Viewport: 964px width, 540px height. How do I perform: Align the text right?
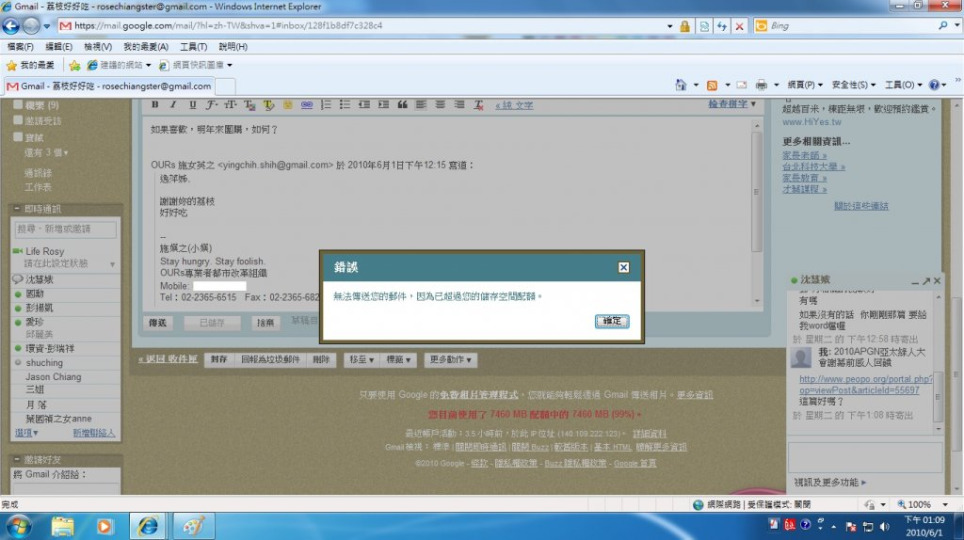(x=459, y=105)
